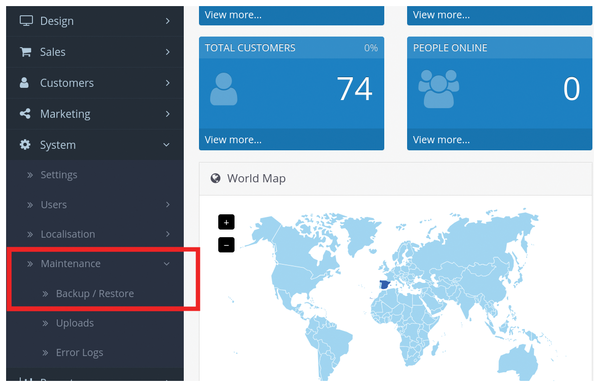Viewport: 600px width, 387px height.
Task: Open the Uploads page
Action: coord(95,323)
